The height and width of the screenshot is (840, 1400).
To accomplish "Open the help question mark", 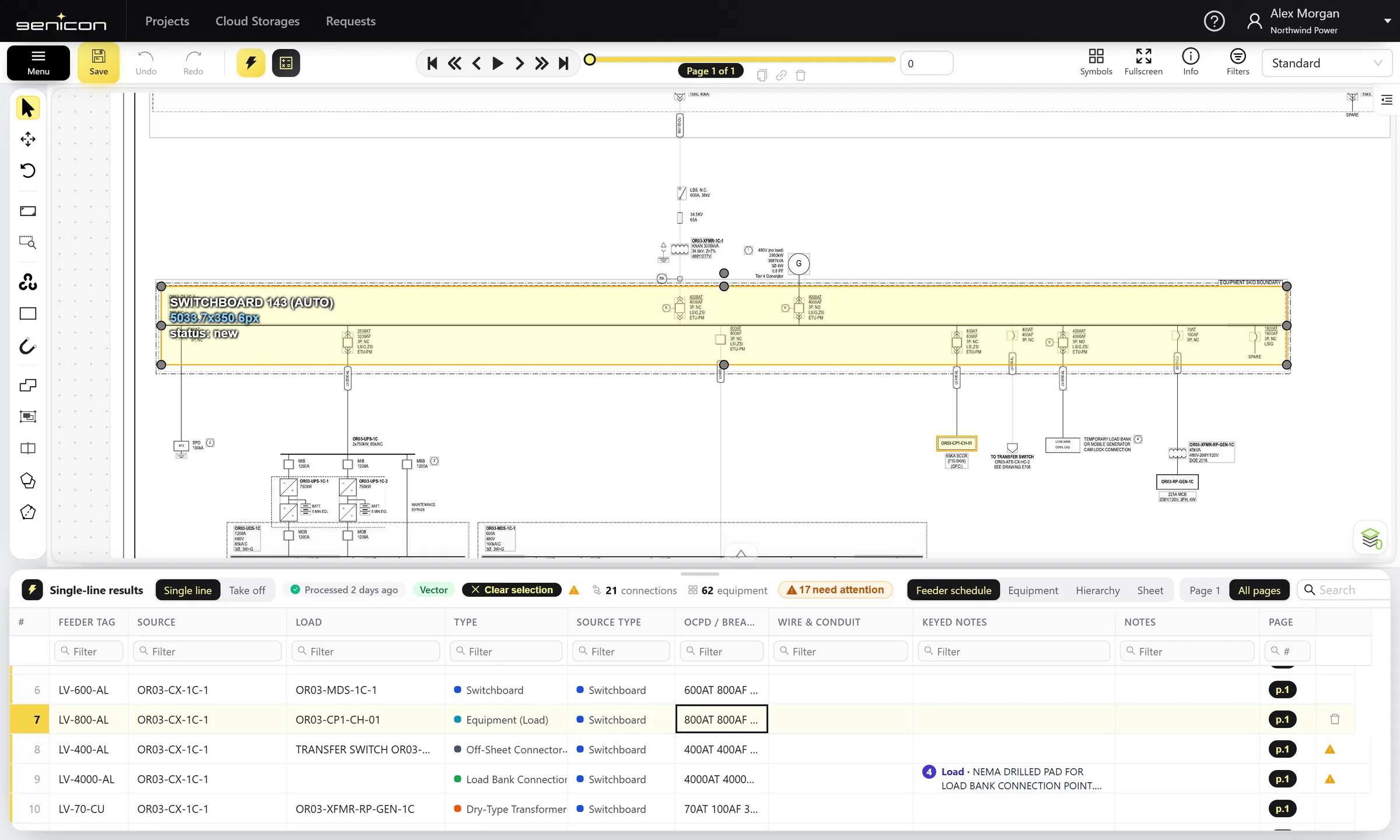I will [1214, 21].
